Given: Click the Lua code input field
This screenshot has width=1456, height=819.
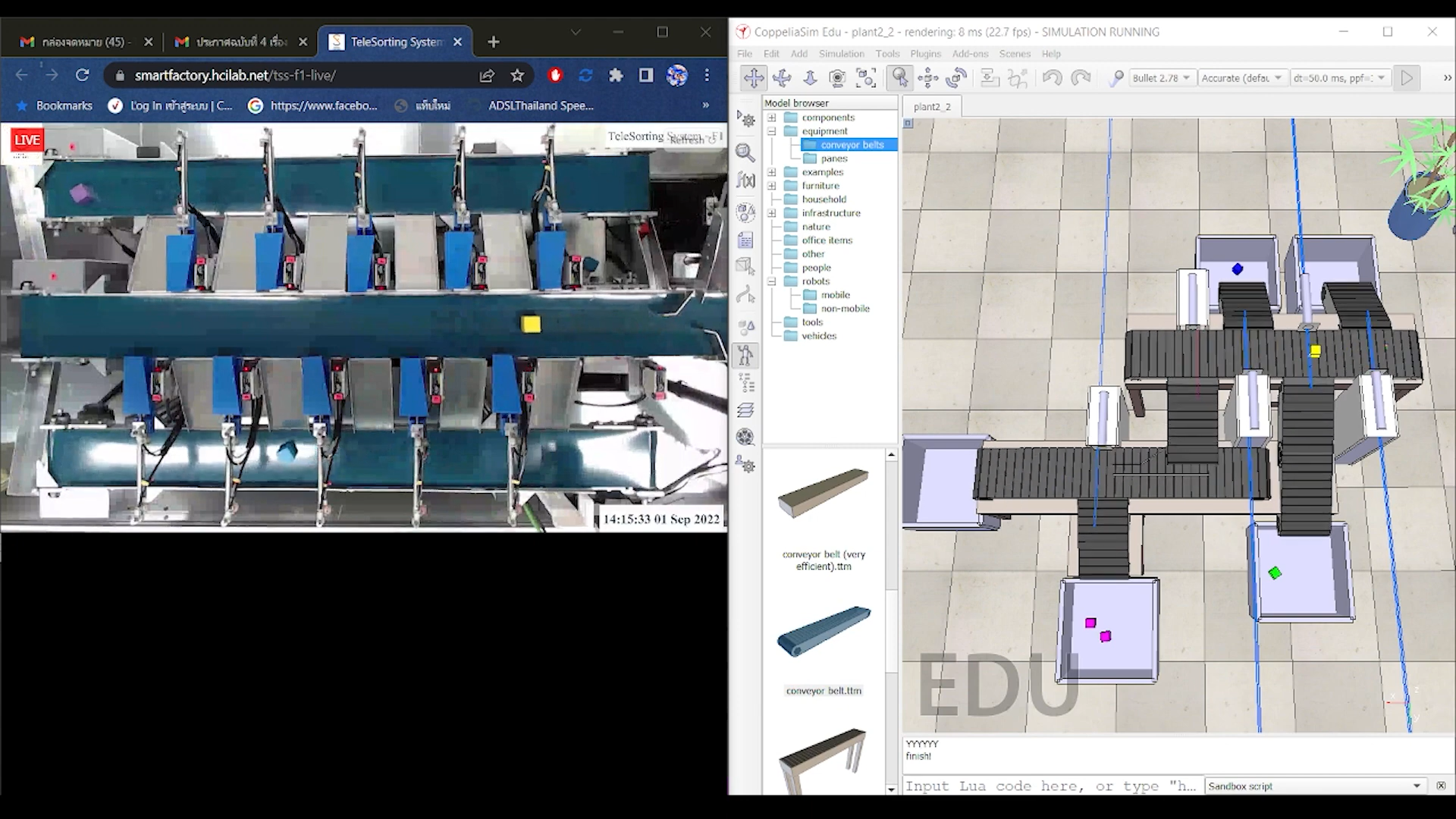Looking at the screenshot, I should click(1046, 786).
